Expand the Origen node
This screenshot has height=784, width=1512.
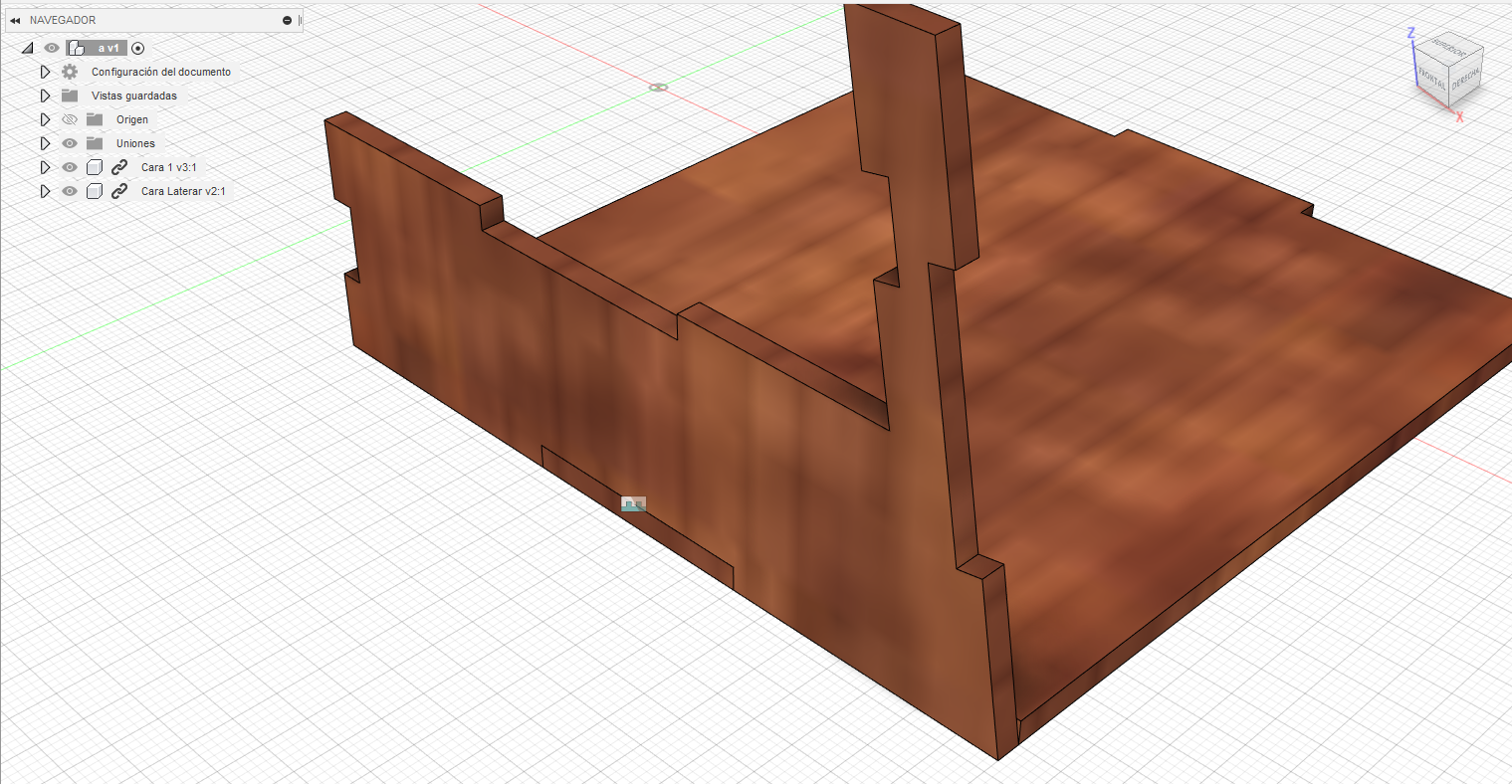(x=45, y=119)
